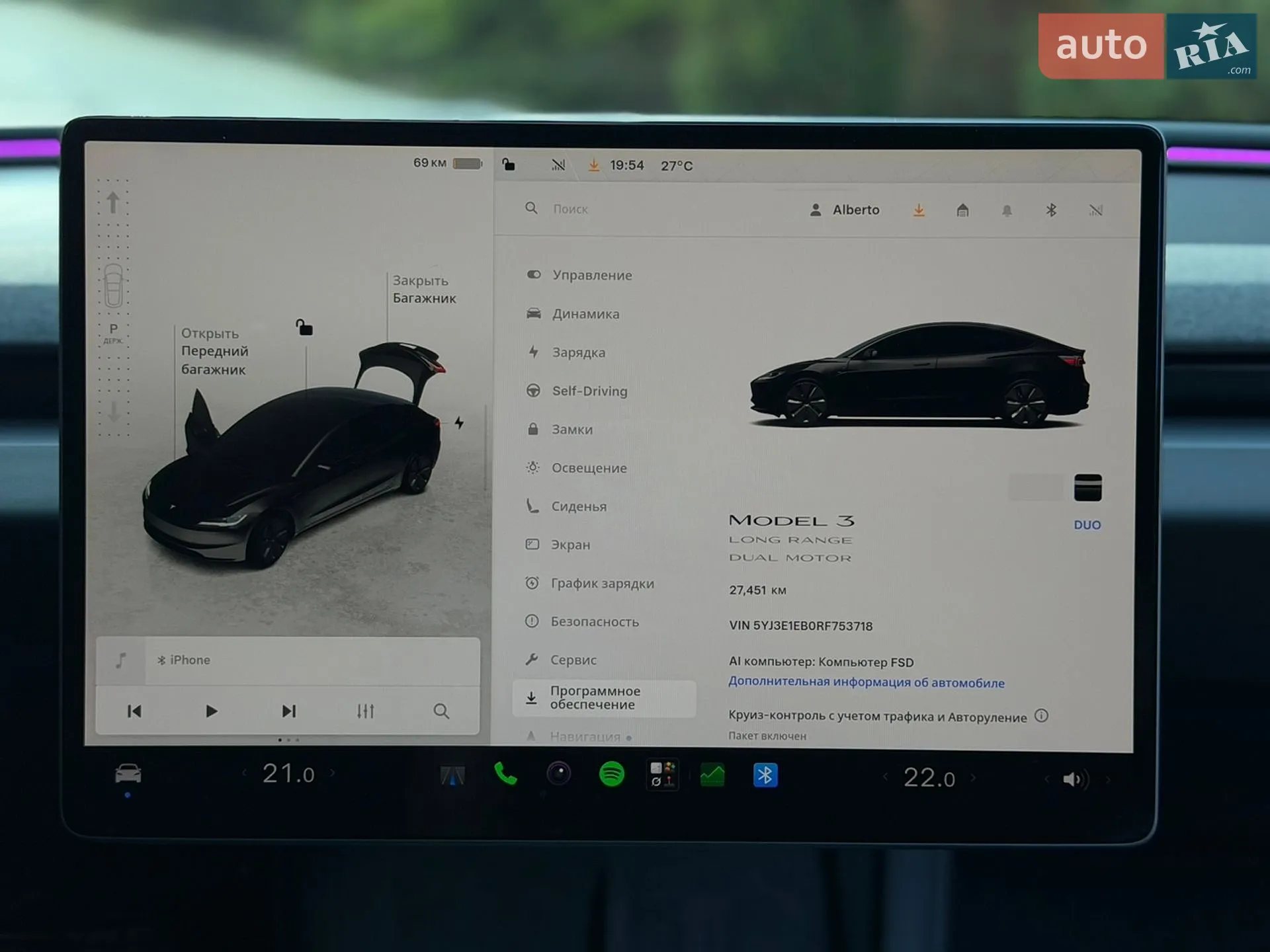Lower the driver temperature from 21.0
This screenshot has height=952, width=1270.
click(x=244, y=772)
